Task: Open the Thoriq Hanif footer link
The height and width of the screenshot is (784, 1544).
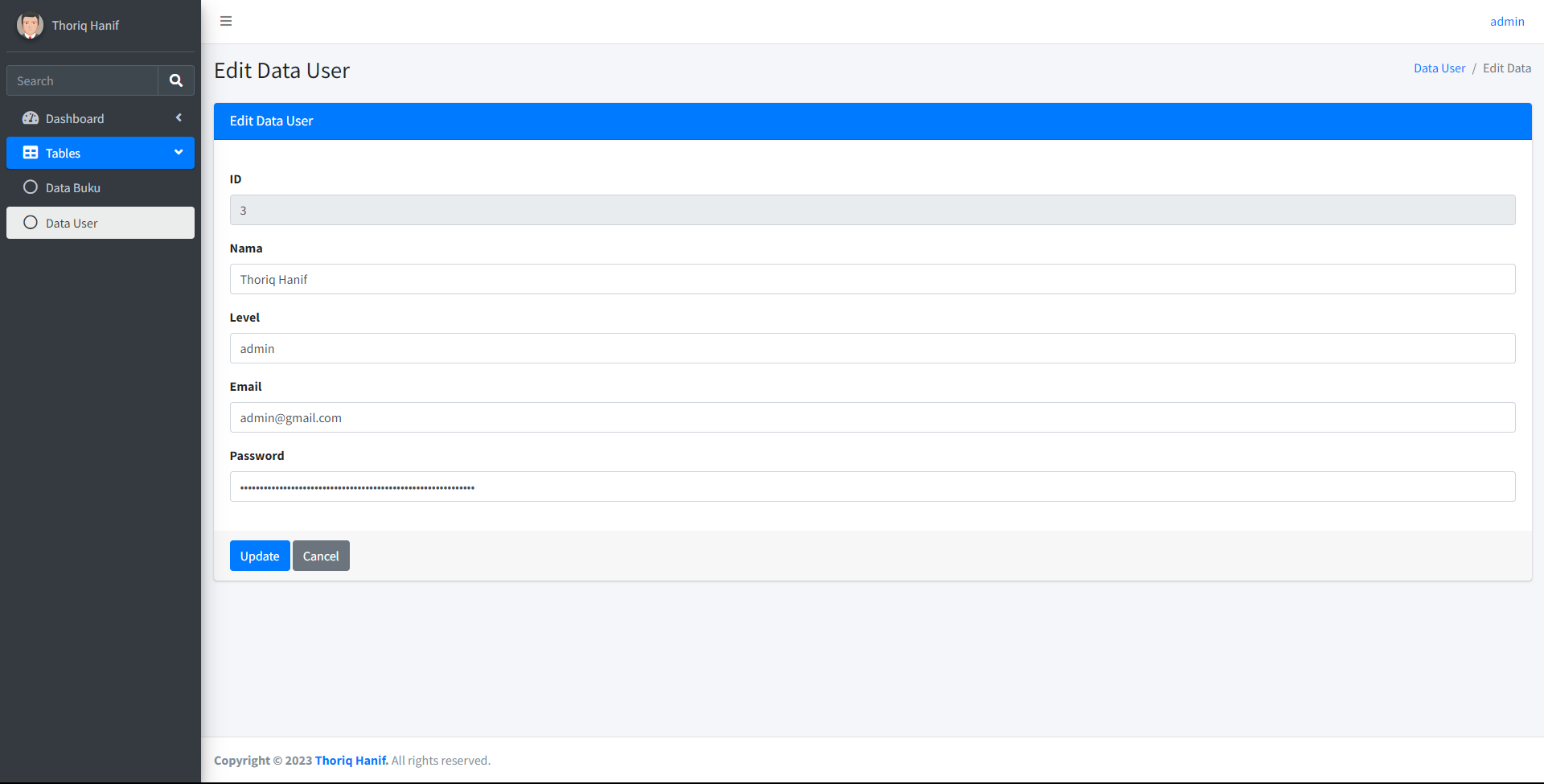Action: (351, 761)
